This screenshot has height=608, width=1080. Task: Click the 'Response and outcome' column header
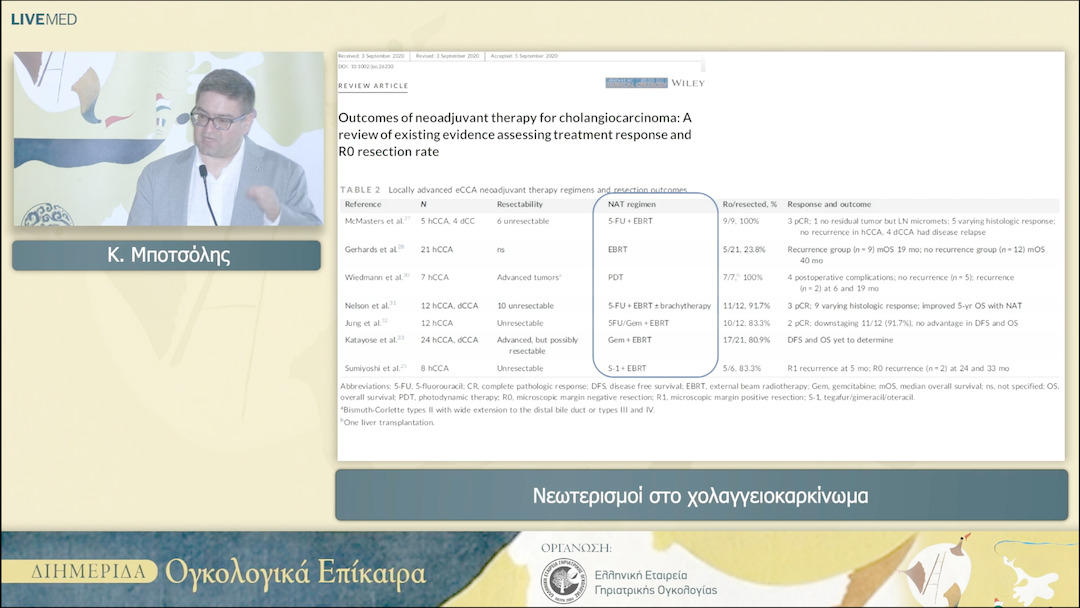829,205
